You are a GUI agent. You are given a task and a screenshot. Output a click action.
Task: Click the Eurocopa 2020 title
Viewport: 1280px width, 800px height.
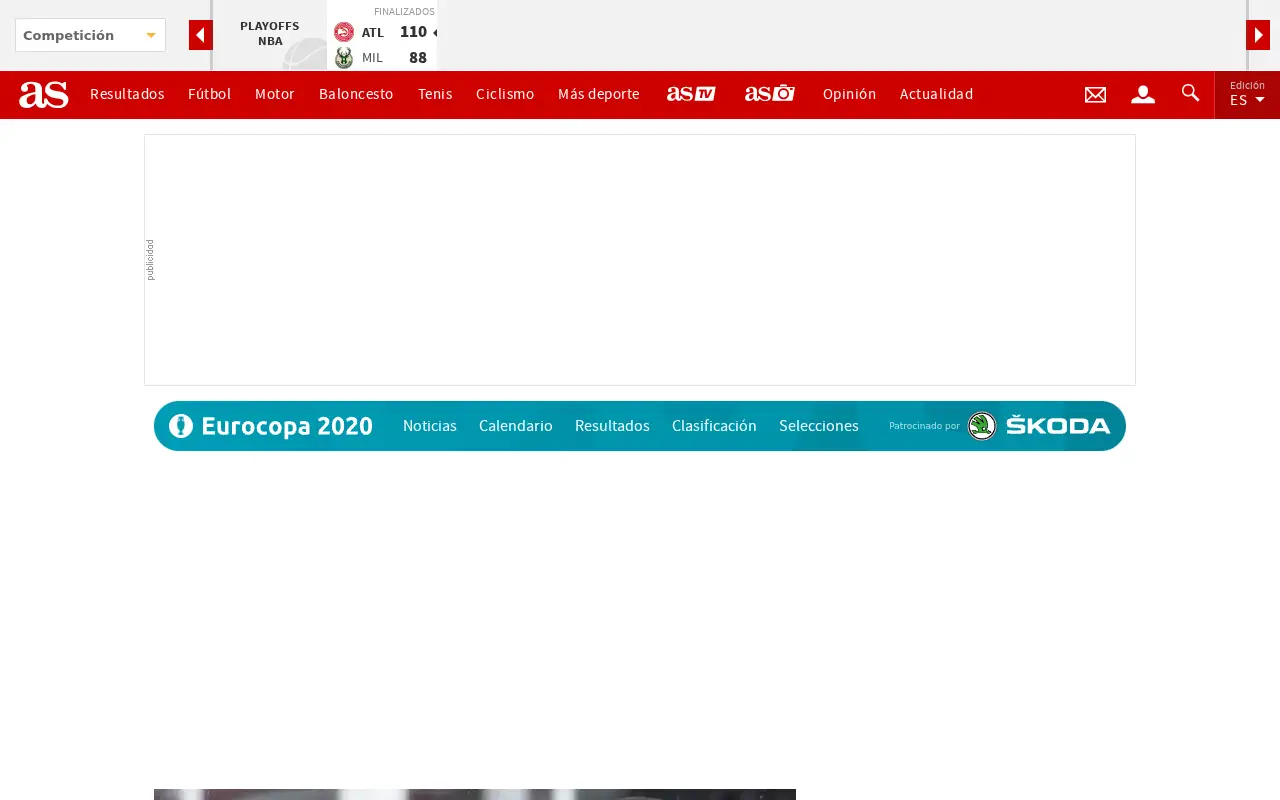(287, 426)
